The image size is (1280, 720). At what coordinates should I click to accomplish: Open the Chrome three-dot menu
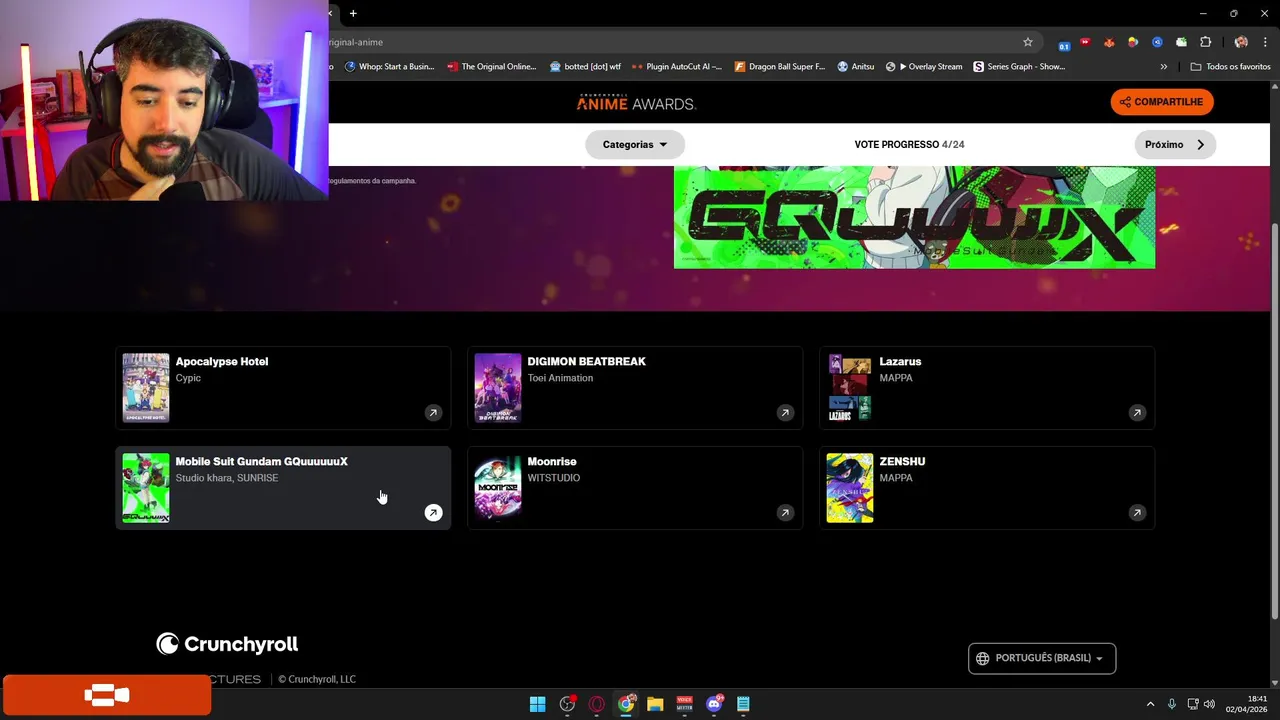coord(1265,42)
